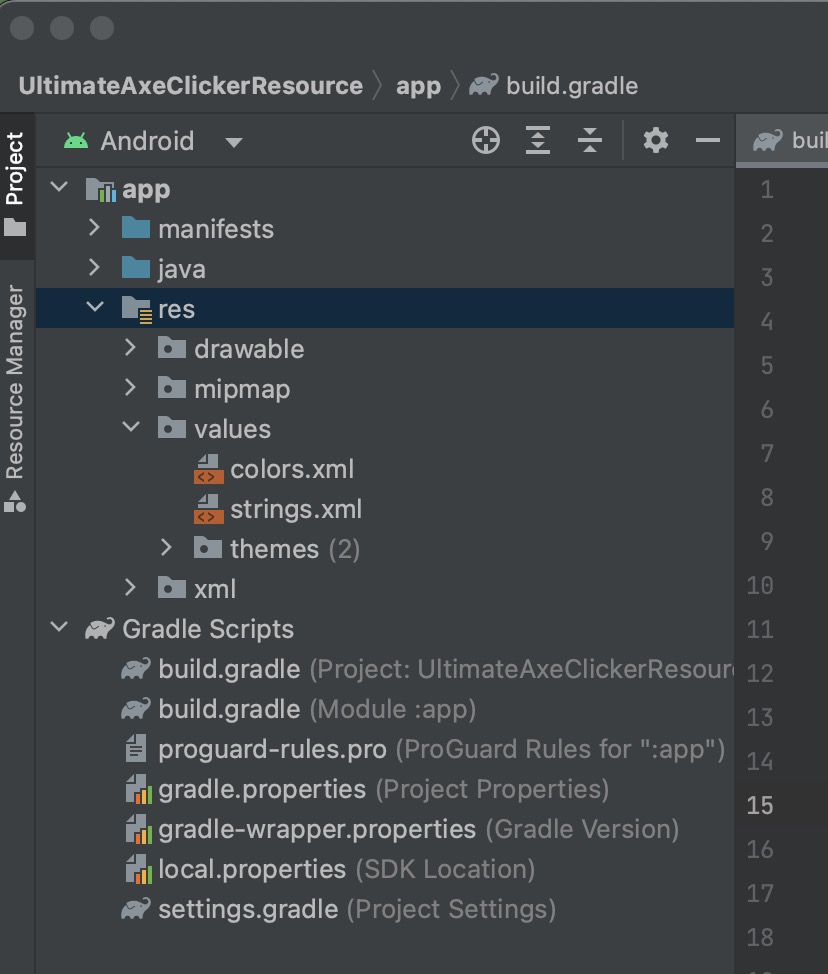This screenshot has height=974, width=828.
Task: Select gradle-wrapper.properties (Gradle Version)
Action: (419, 829)
